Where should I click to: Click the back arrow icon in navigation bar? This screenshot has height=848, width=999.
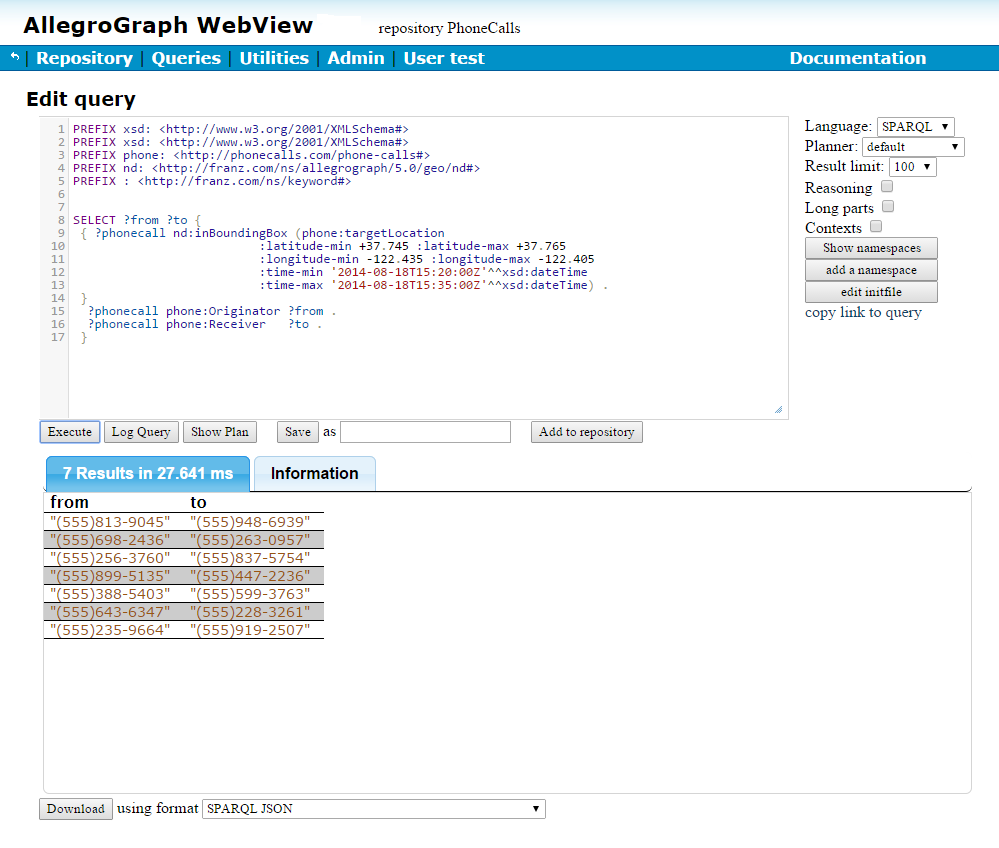pos(14,58)
